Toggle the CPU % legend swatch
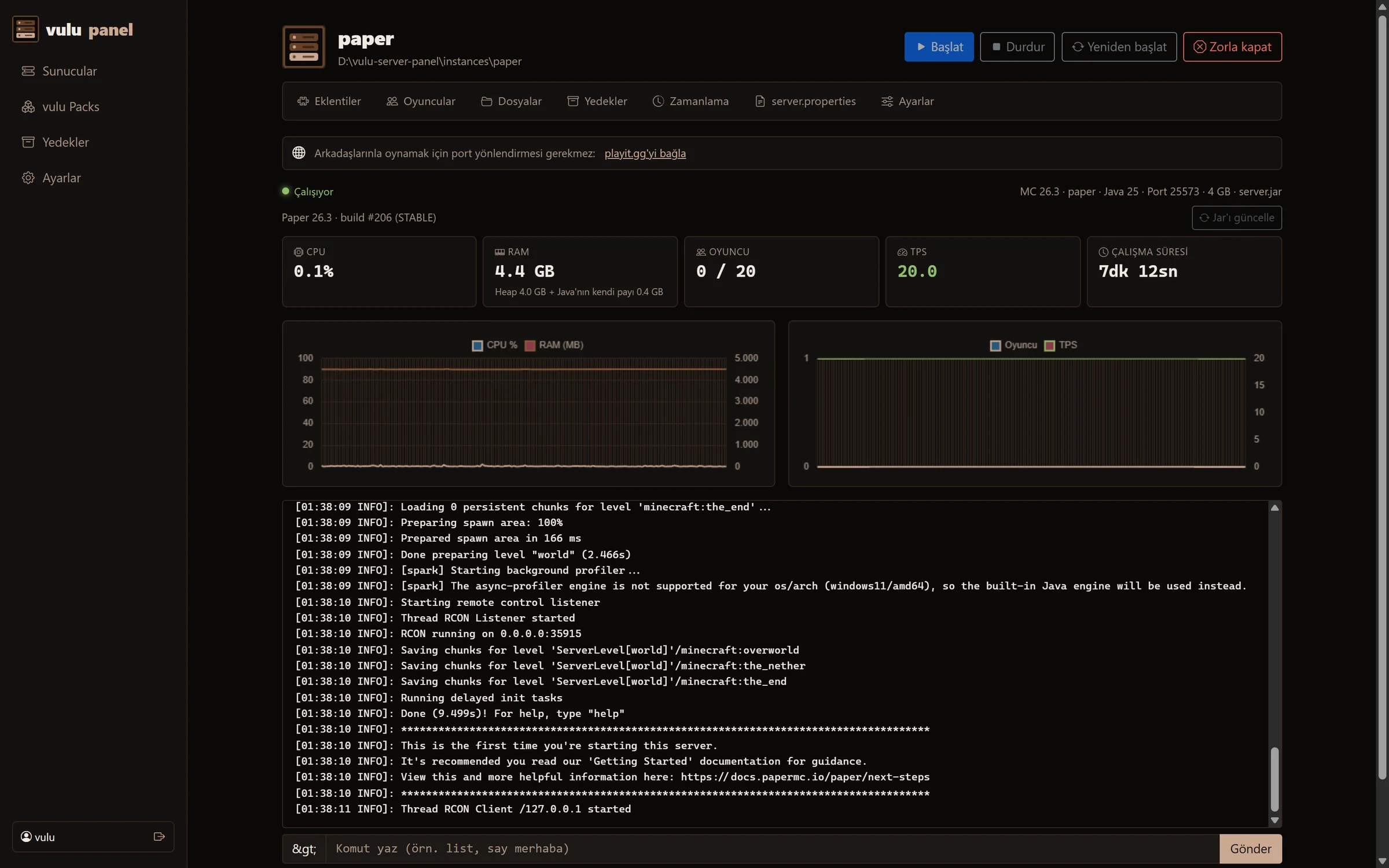The image size is (1389, 868). [477, 345]
